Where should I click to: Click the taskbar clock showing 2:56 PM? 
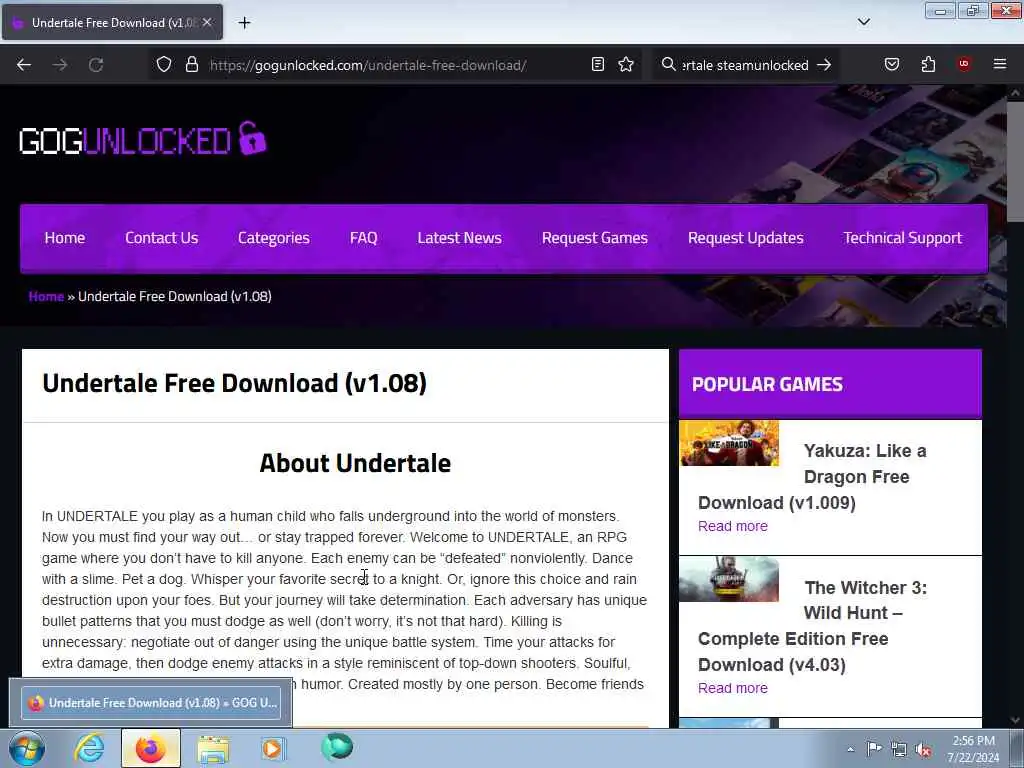coord(973,749)
